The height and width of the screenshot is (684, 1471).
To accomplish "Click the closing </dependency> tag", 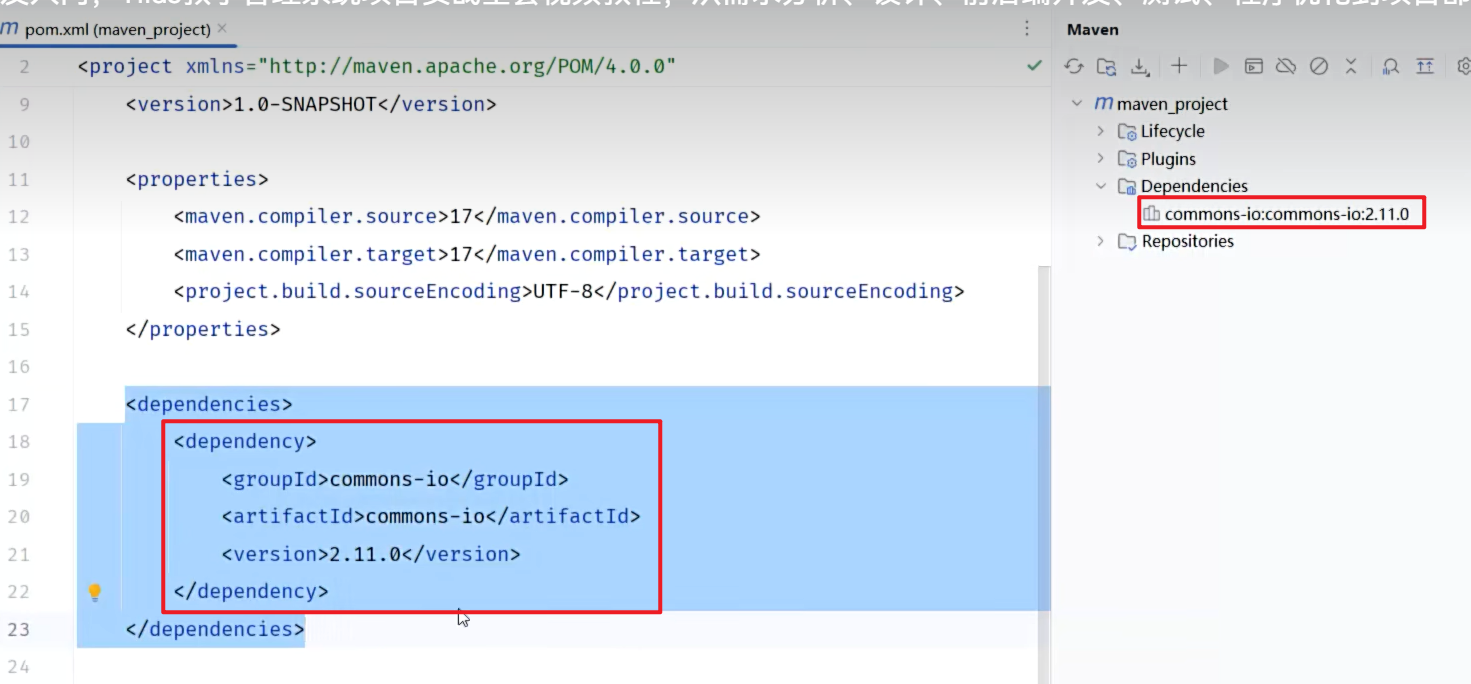I will click(251, 592).
